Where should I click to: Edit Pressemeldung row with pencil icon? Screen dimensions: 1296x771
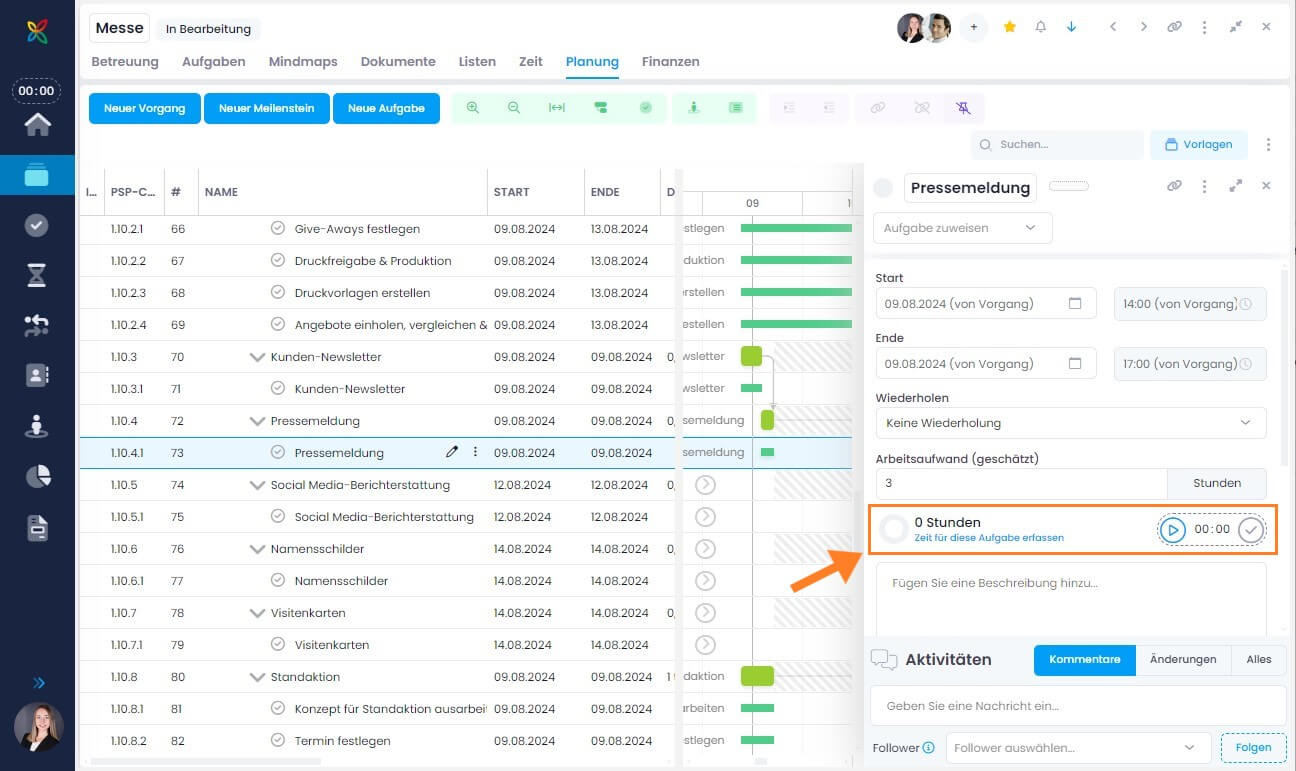point(452,452)
